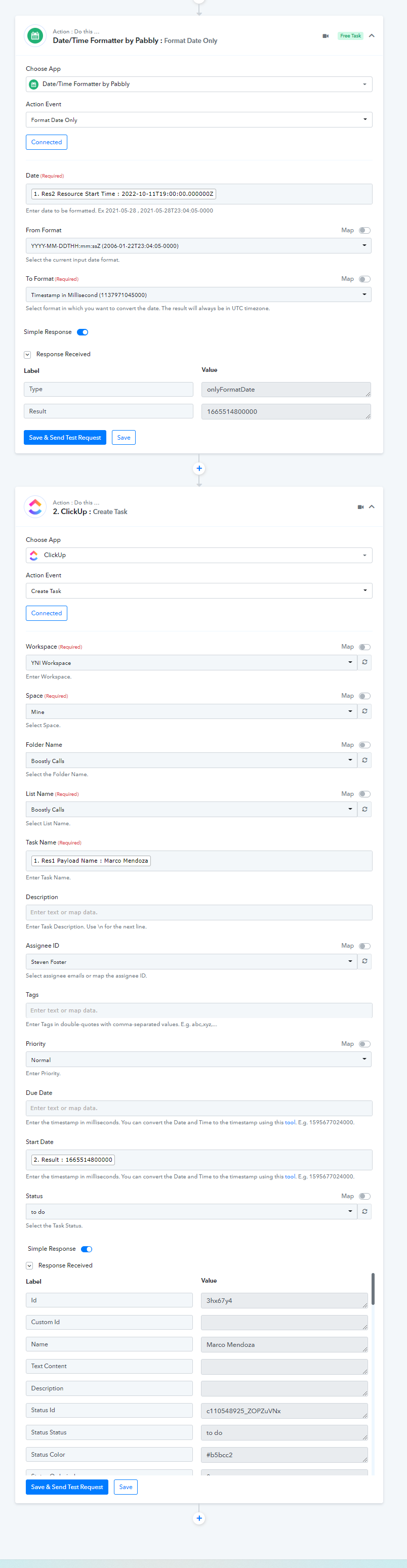The image size is (407, 1568).
Task: Click the Date/Time Formatter app icon in header
Action: (x=35, y=36)
